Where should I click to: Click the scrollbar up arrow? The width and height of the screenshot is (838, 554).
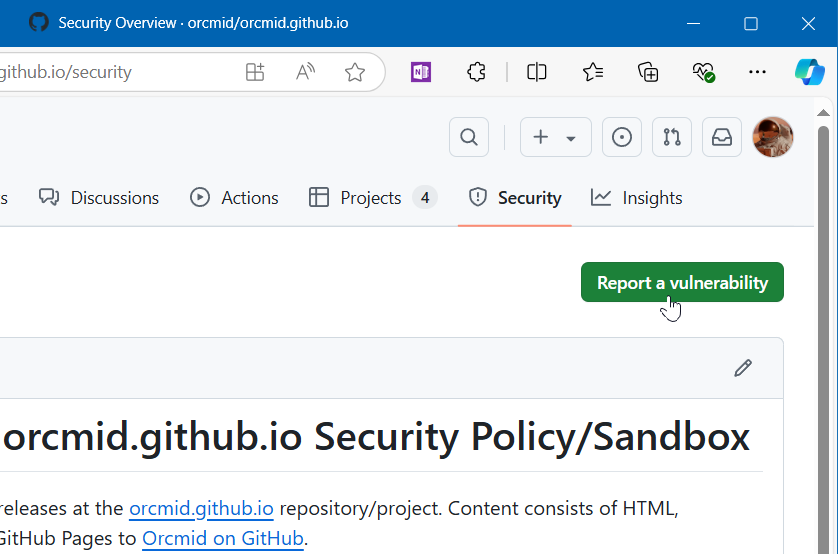coord(823,113)
